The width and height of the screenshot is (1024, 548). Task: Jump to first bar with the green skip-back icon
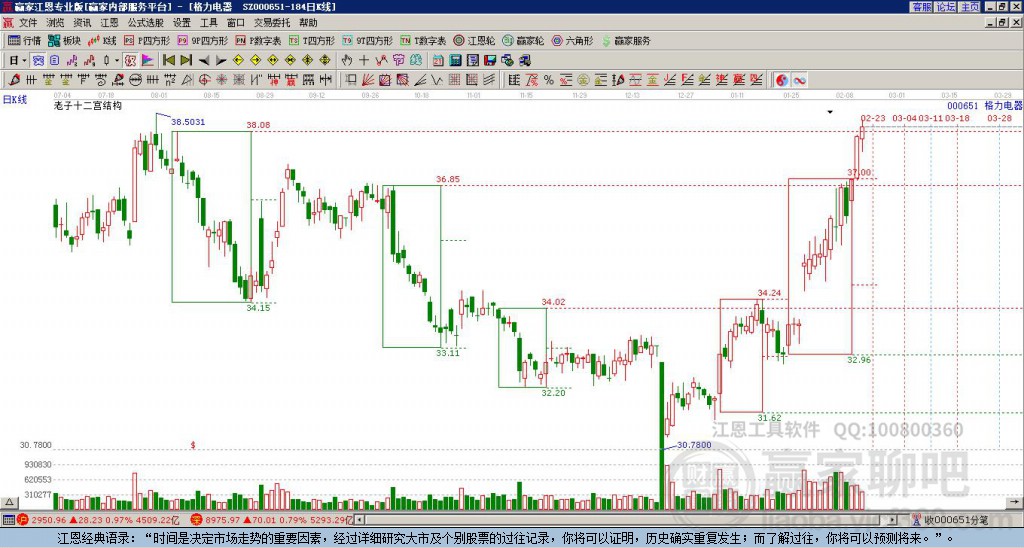click(169, 61)
